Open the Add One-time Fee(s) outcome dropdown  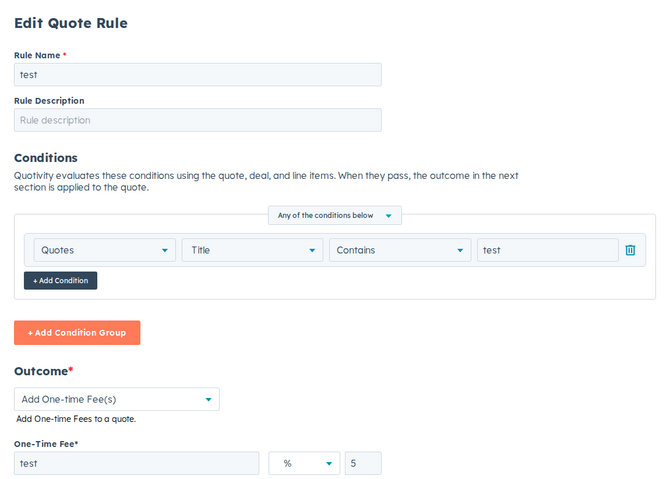point(117,399)
